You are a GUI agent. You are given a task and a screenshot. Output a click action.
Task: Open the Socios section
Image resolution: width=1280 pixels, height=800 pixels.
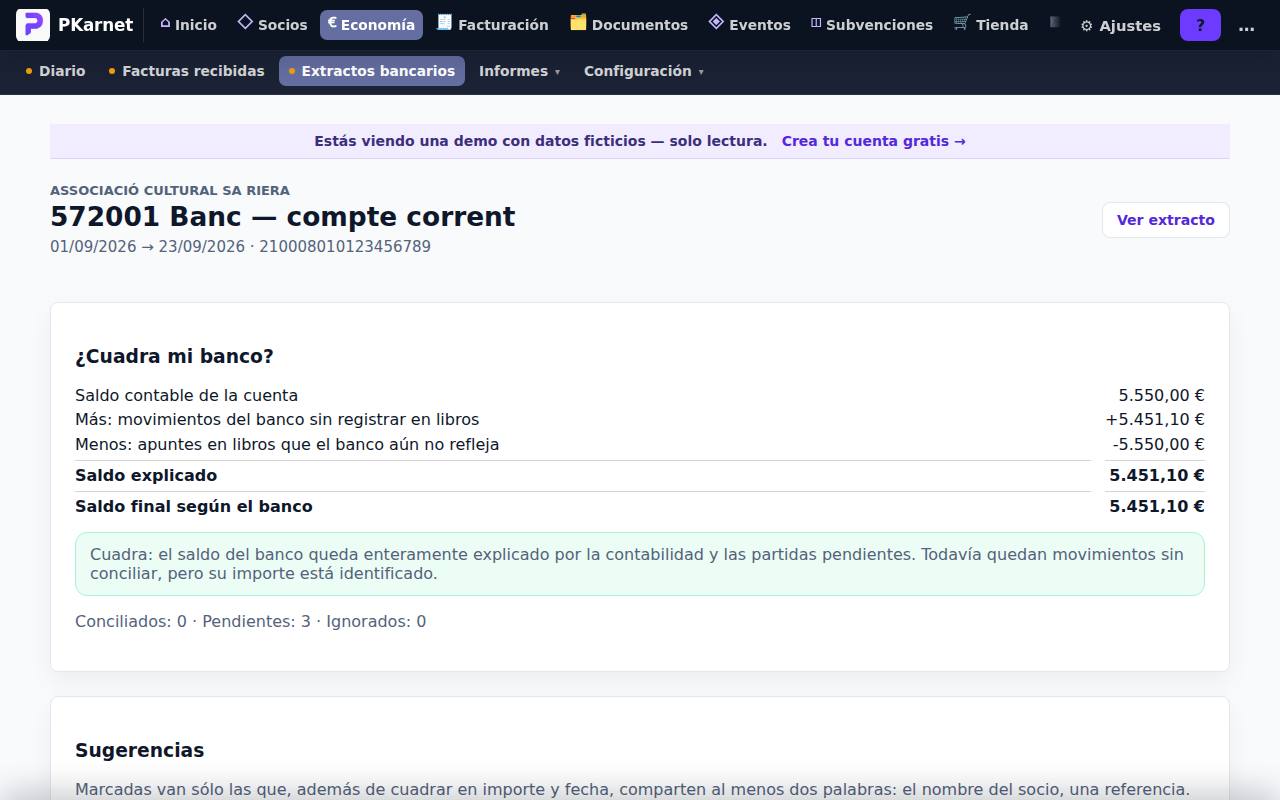[272, 25]
